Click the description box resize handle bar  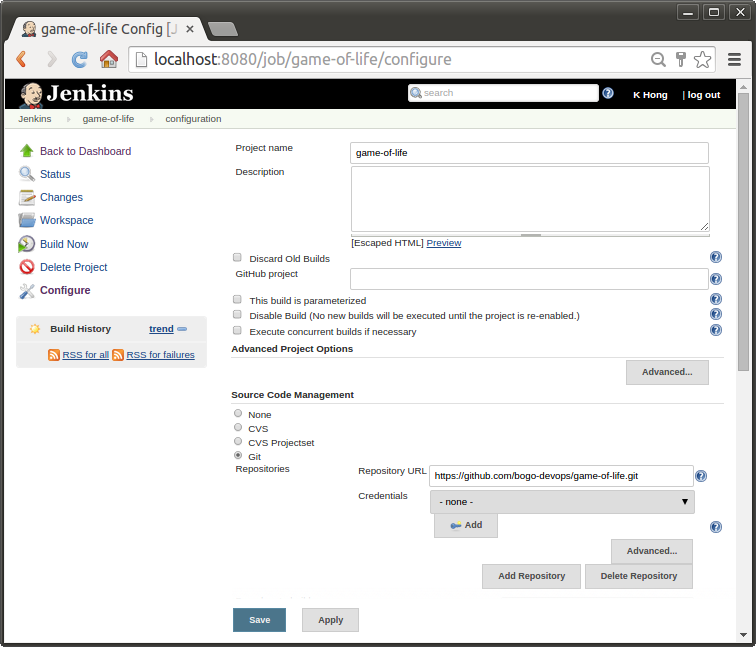530,235
